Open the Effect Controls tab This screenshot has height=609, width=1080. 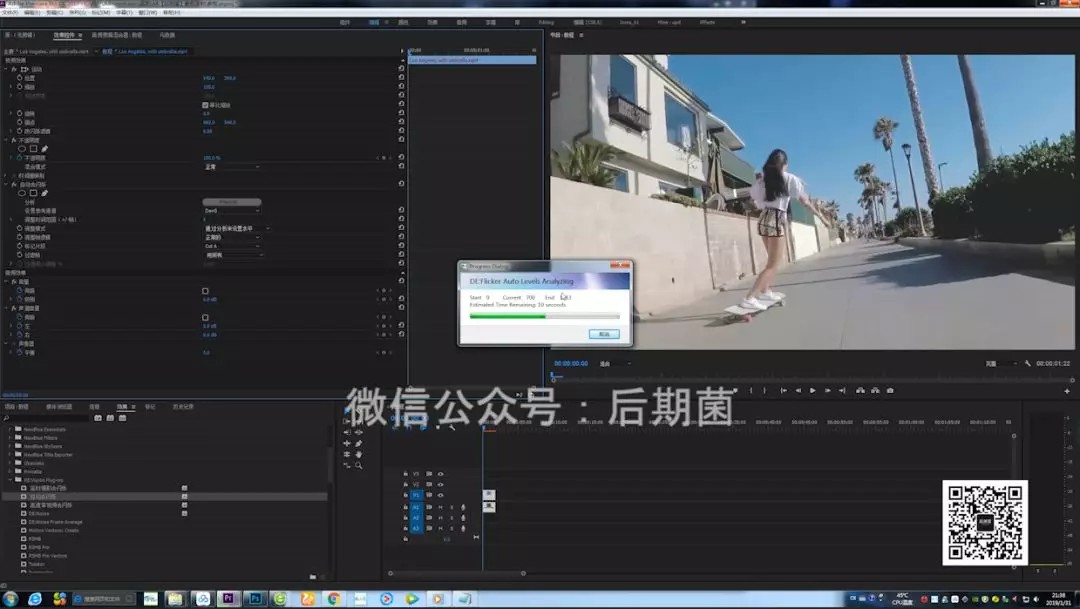pyautogui.click(x=67, y=35)
